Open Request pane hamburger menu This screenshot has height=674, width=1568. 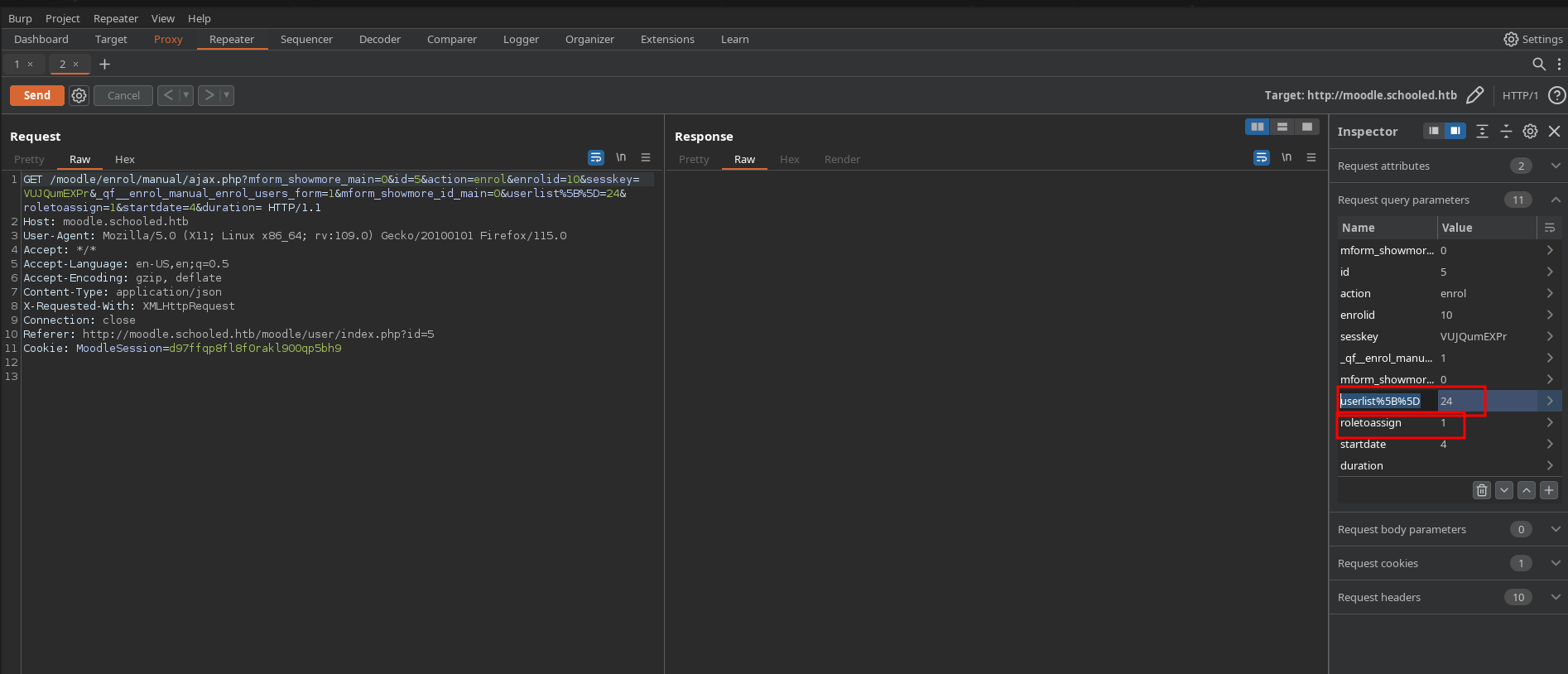(x=646, y=157)
